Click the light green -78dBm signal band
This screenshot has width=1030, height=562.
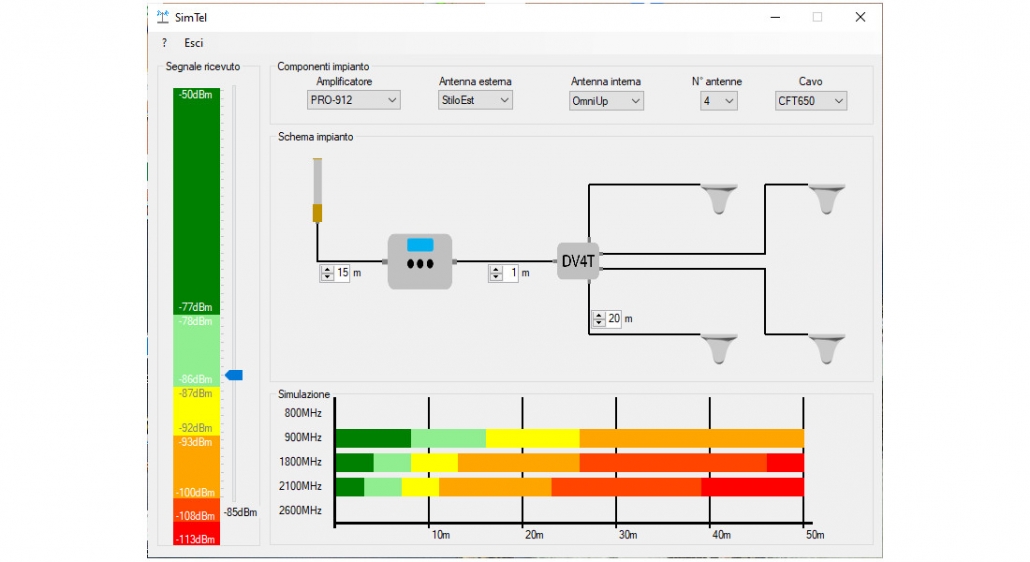[196, 350]
